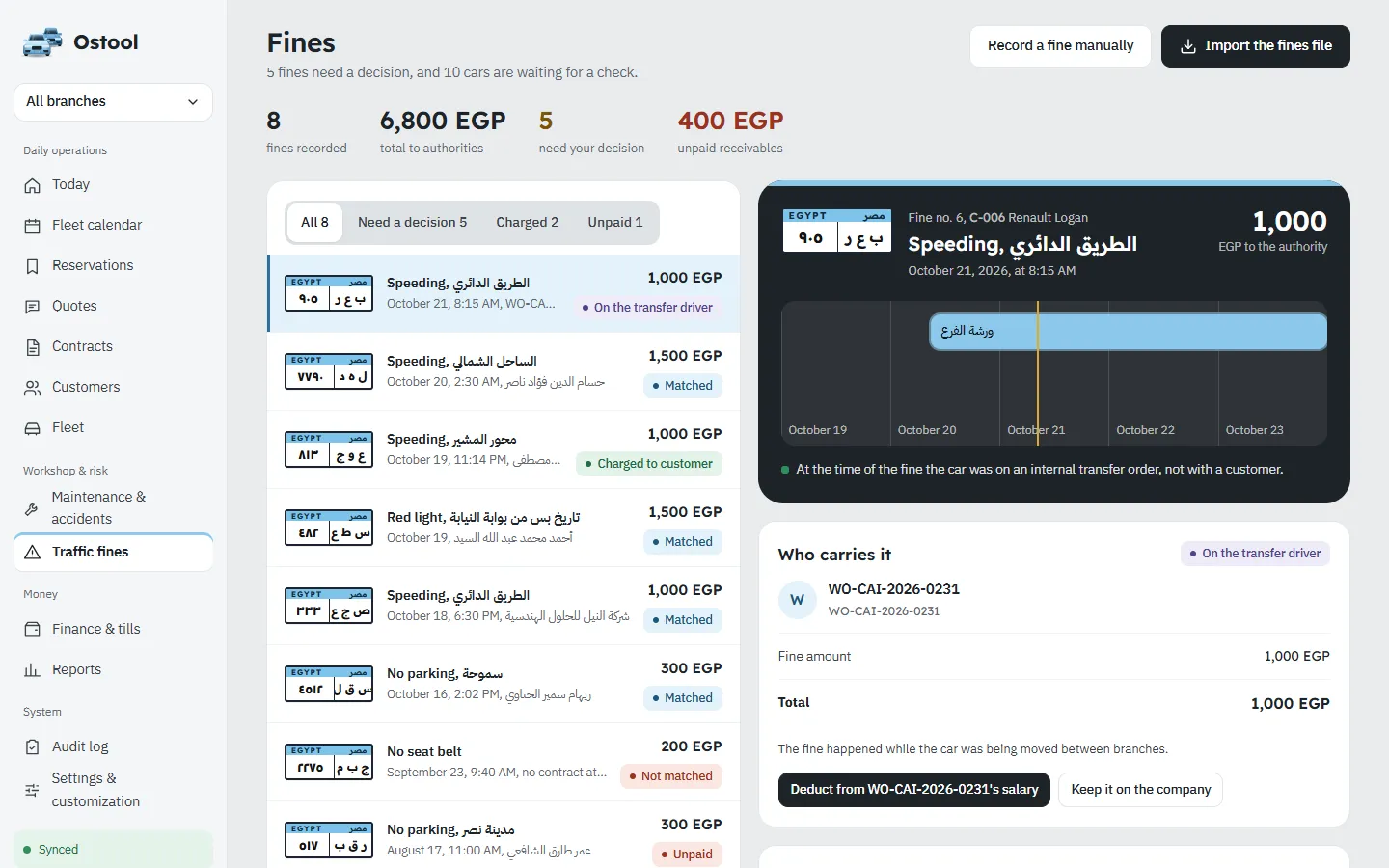Click the Reservations bookmark icon
The height and width of the screenshot is (868, 1389).
[33, 266]
